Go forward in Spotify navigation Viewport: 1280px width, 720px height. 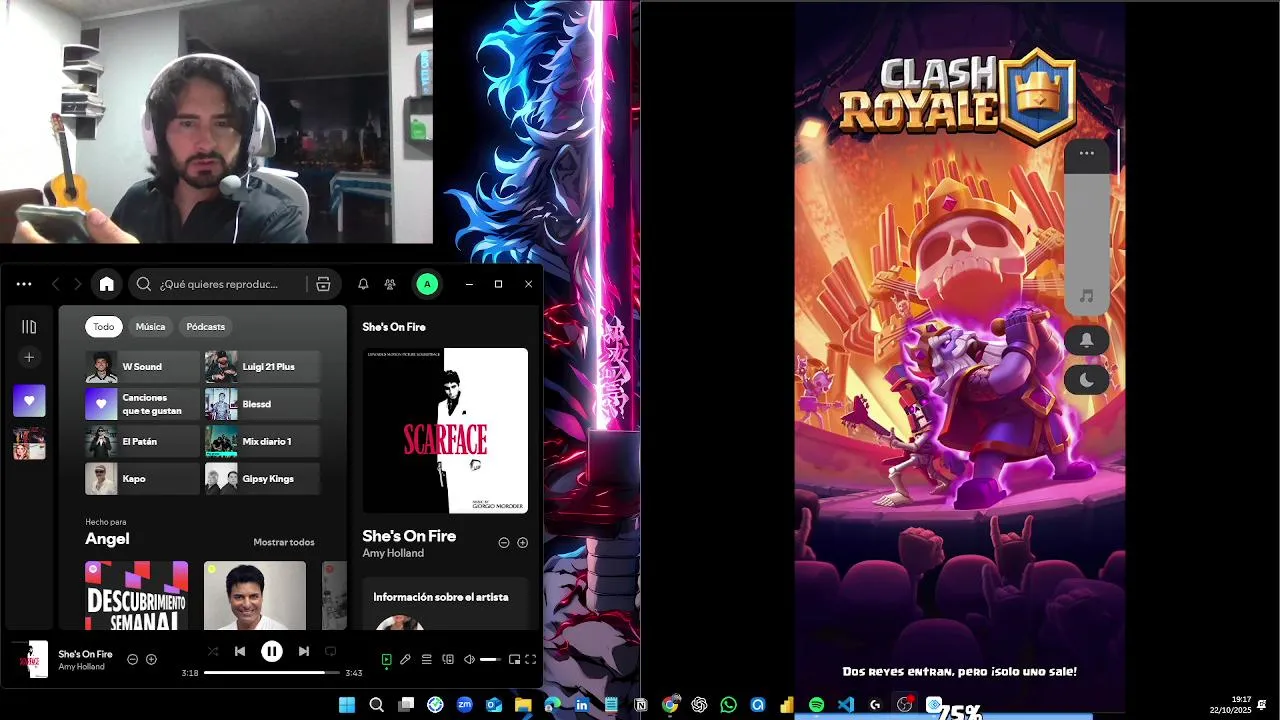coord(77,284)
